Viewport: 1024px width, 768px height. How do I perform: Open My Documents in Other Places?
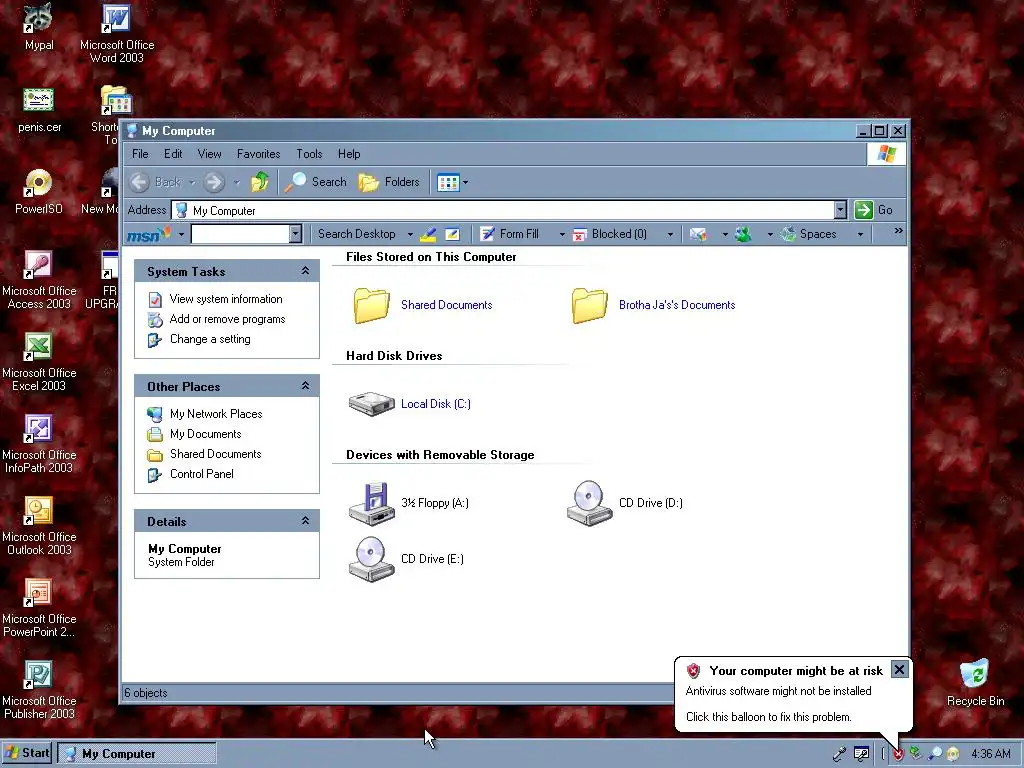206,434
